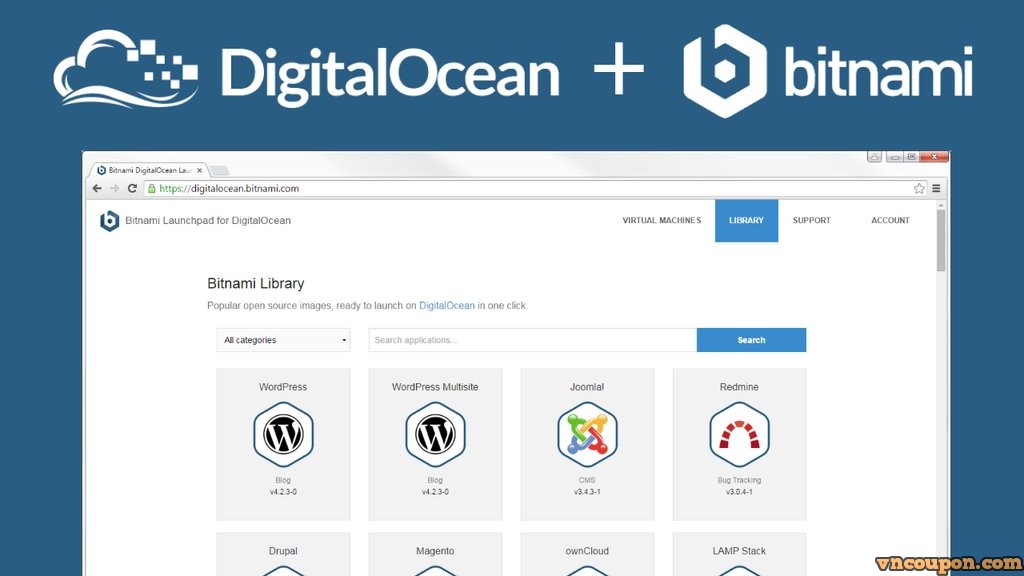Screen dimensions: 1024x576
Task: Bookmark the page using the star icon
Action: [x=919, y=188]
